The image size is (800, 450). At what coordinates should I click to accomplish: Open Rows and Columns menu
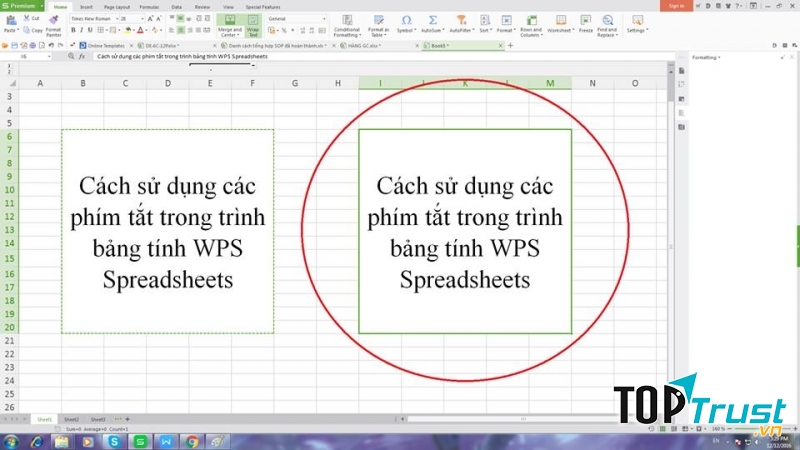pyautogui.click(x=531, y=26)
